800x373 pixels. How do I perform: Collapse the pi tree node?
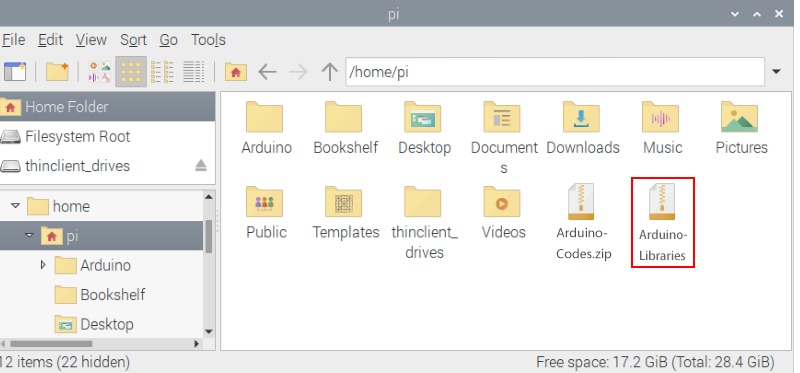click(x=29, y=235)
